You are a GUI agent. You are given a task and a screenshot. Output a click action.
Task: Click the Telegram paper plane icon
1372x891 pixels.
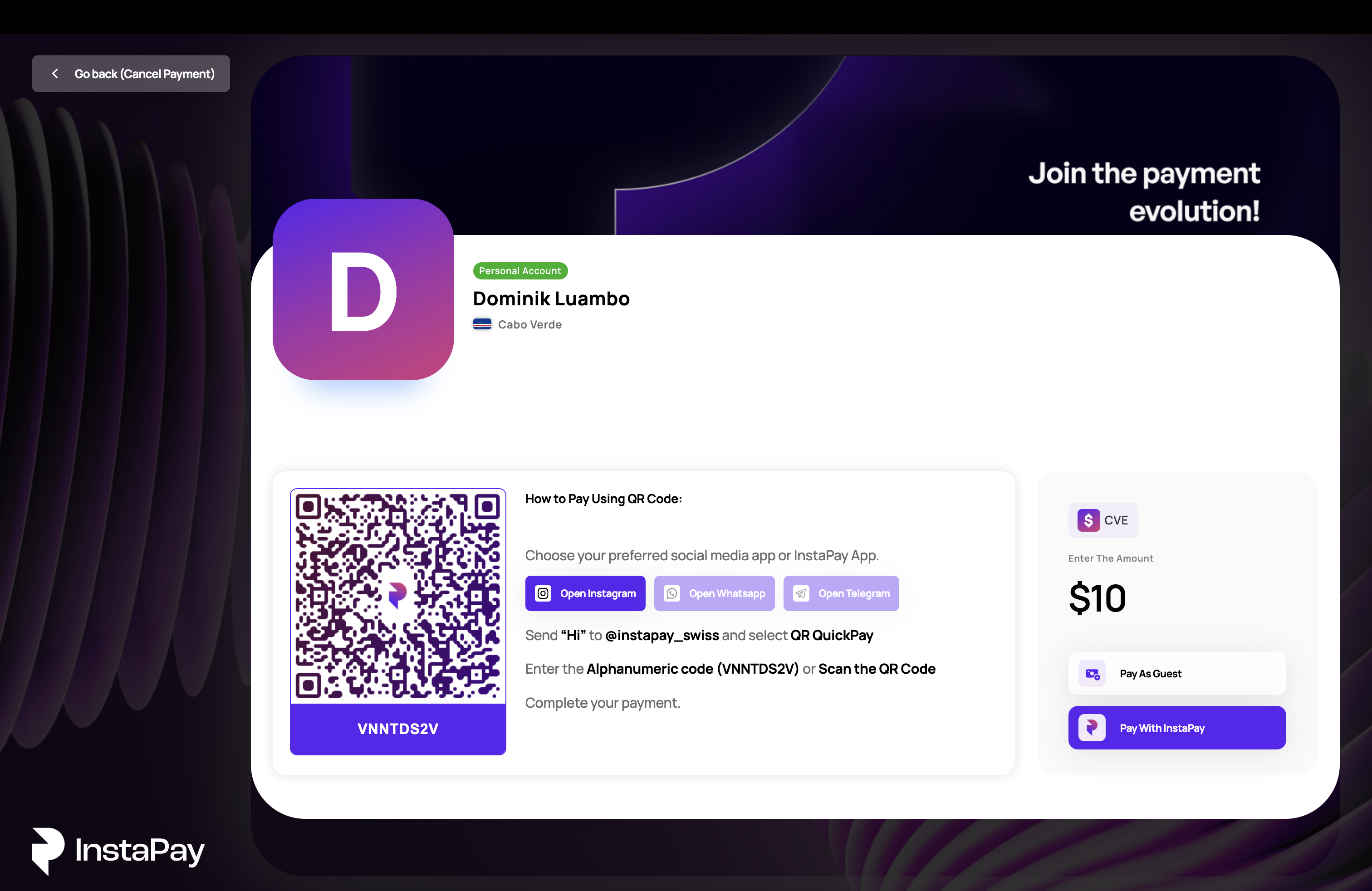coord(801,593)
